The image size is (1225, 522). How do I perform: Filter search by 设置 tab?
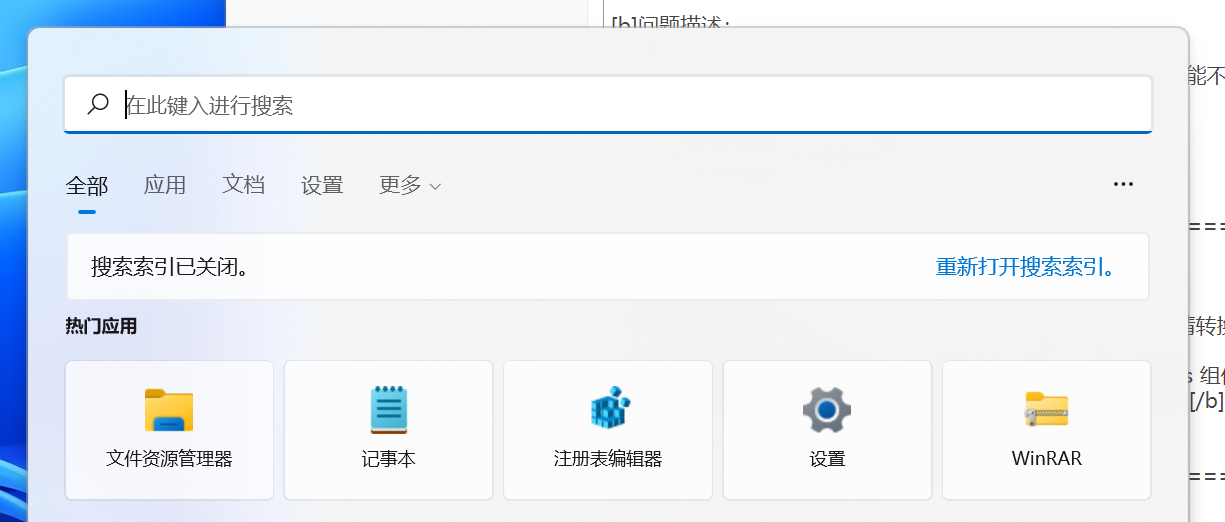(x=322, y=185)
